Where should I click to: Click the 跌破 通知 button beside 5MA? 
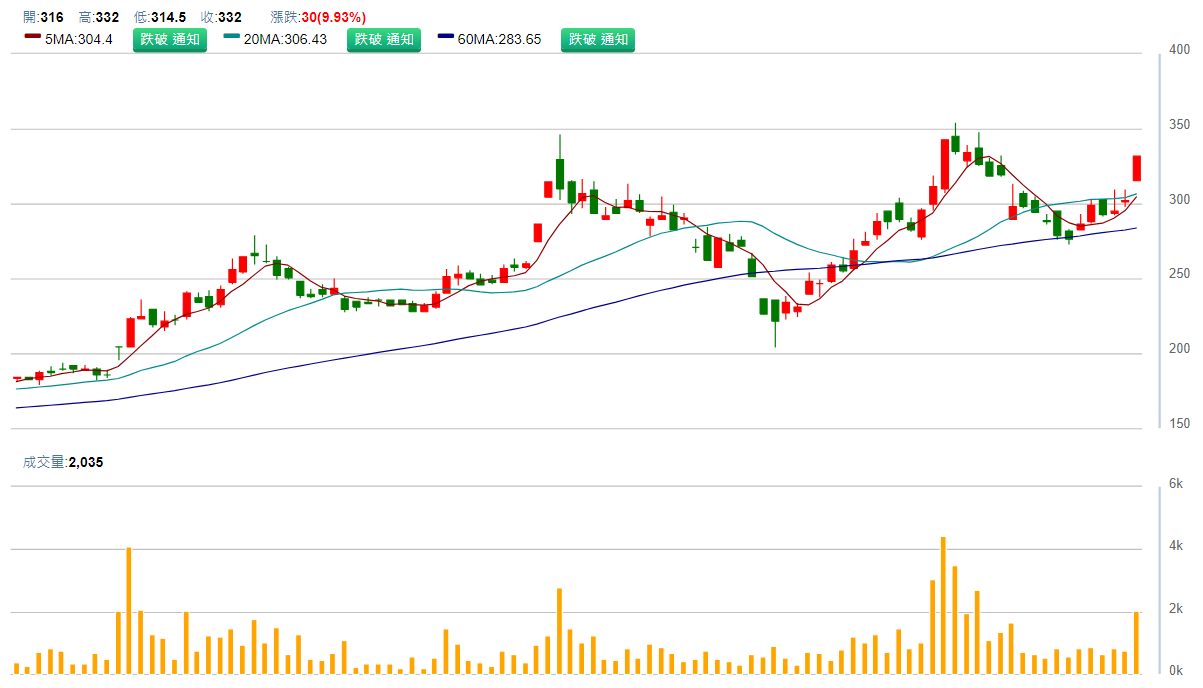click(x=170, y=40)
